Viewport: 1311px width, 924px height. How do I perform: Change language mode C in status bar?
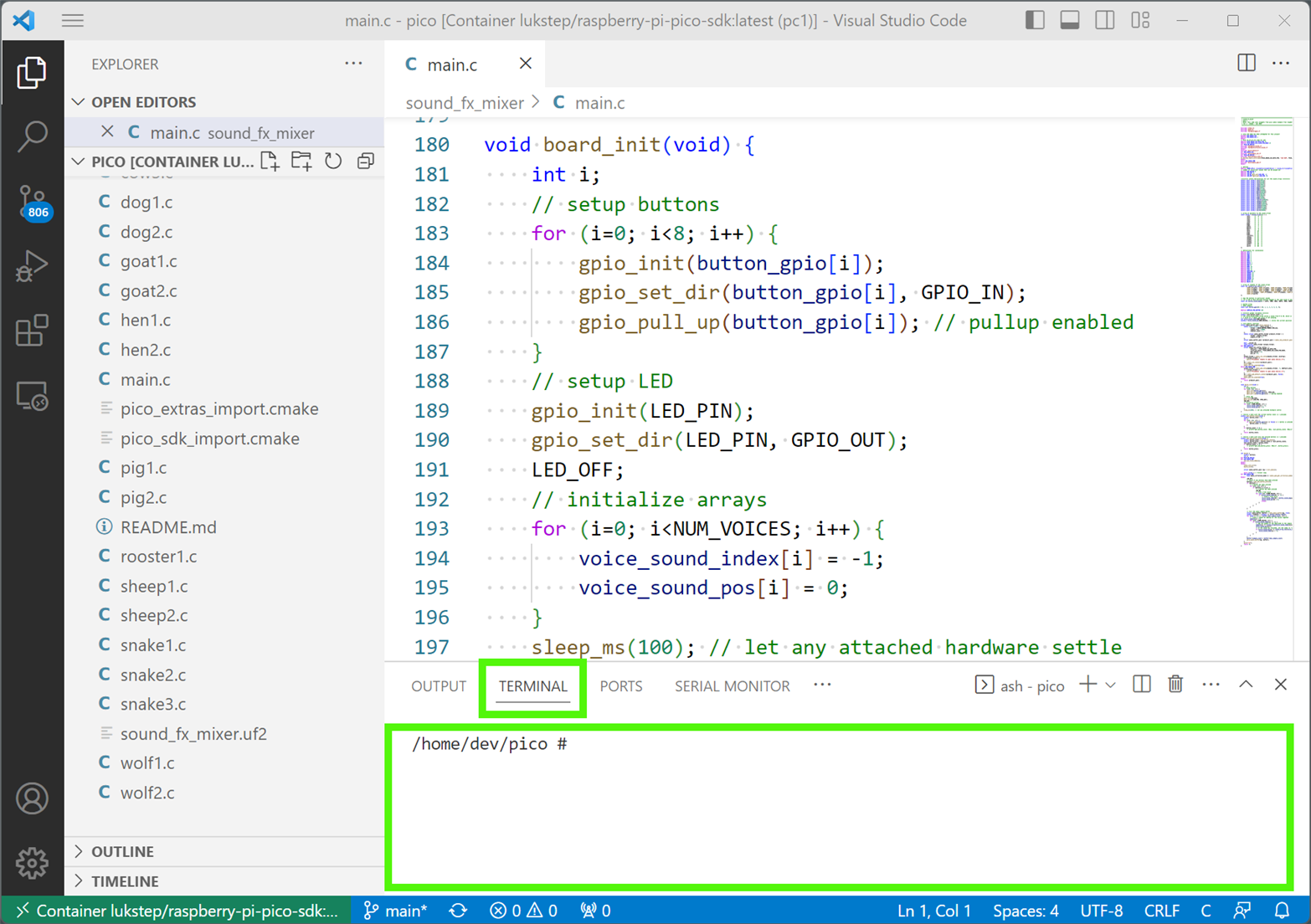click(x=1206, y=911)
